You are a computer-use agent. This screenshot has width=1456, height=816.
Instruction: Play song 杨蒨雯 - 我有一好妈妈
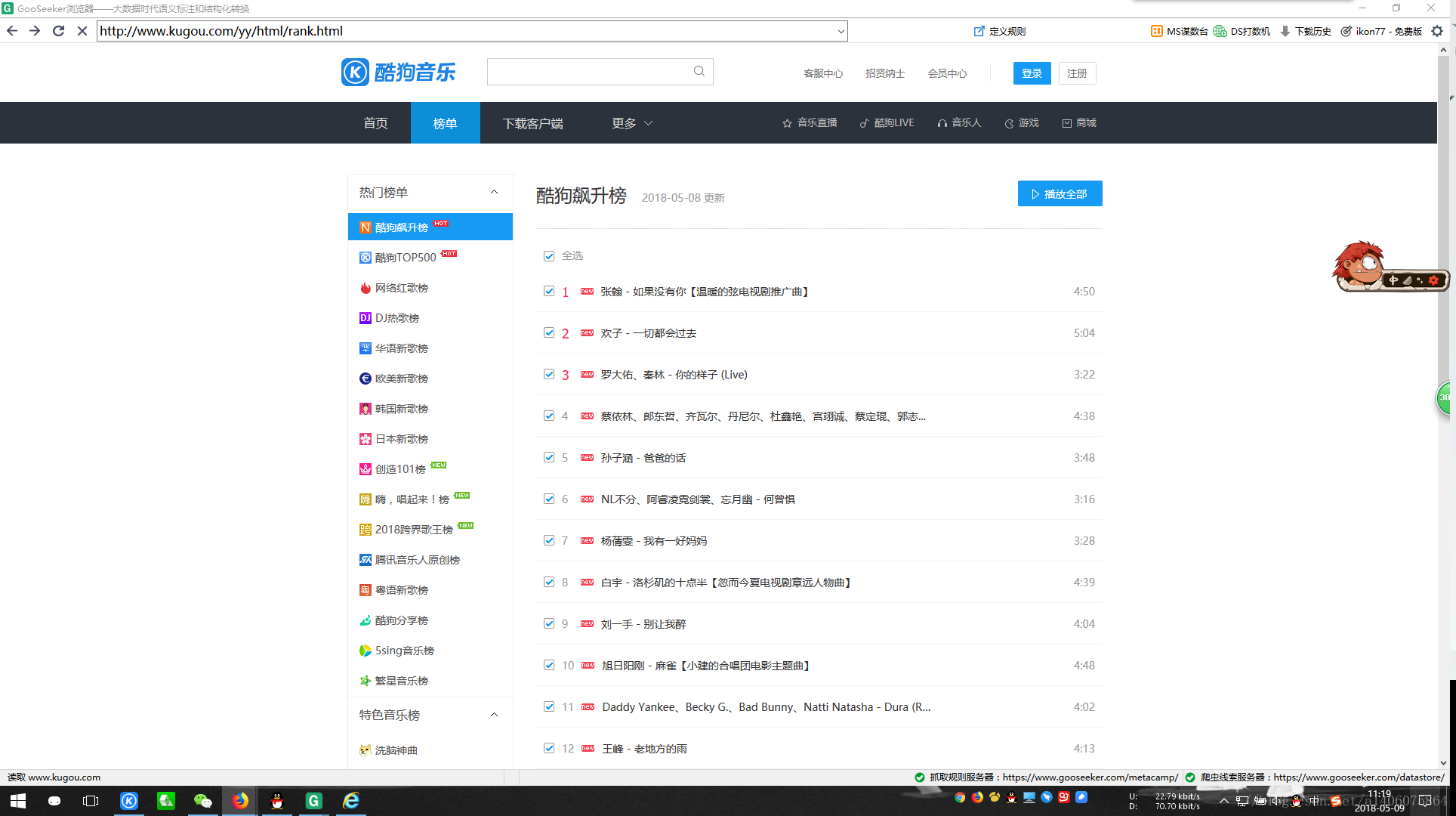coord(654,541)
